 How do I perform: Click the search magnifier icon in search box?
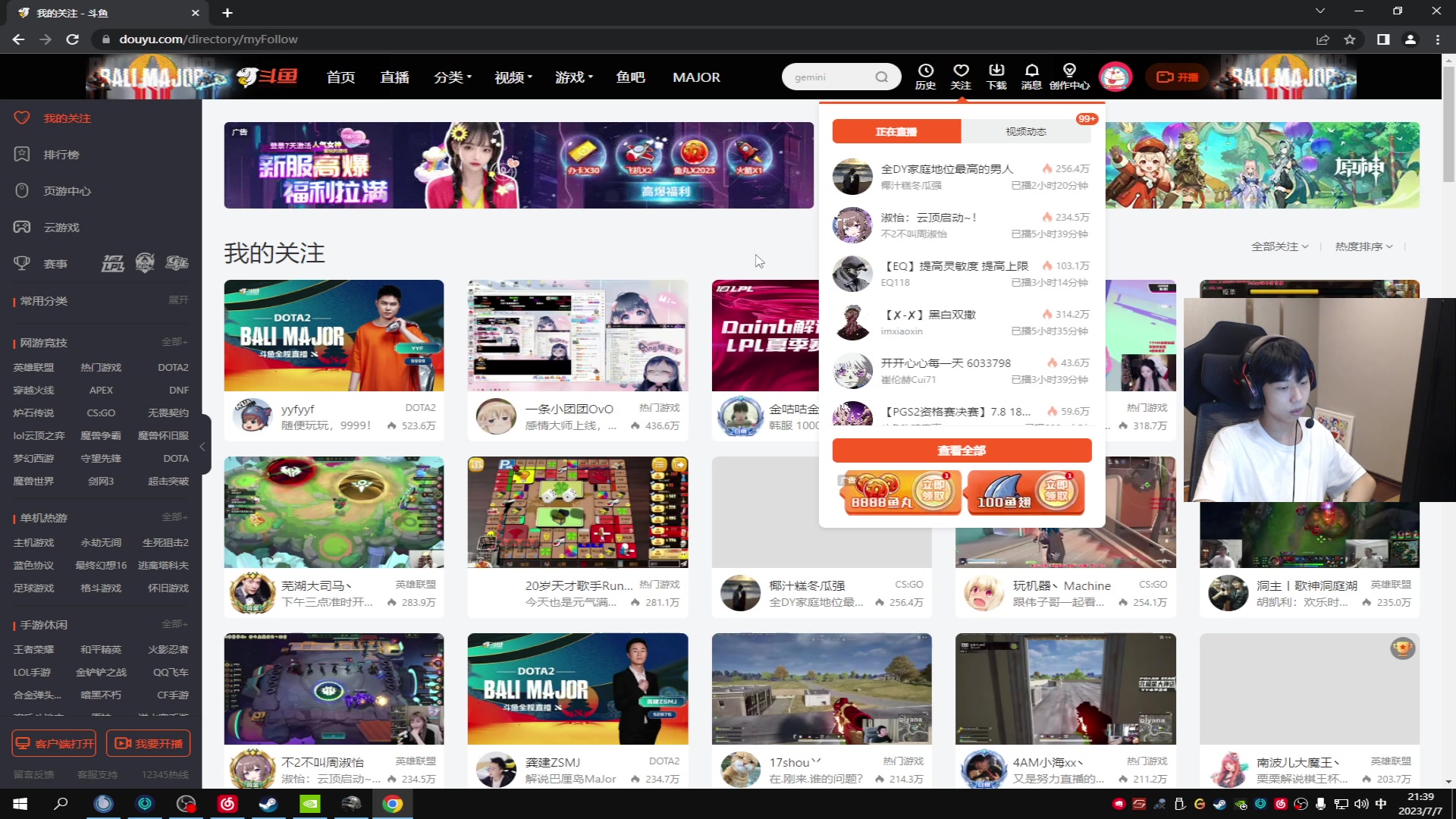click(881, 77)
